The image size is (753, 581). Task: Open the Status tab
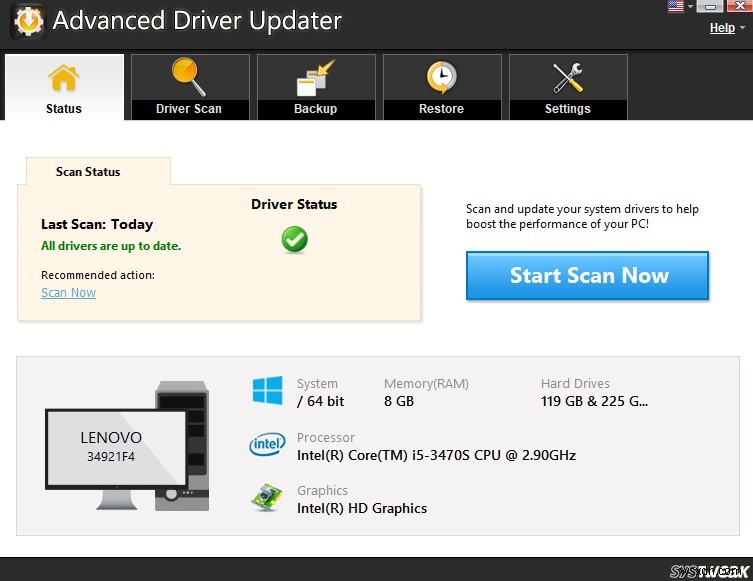64,87
